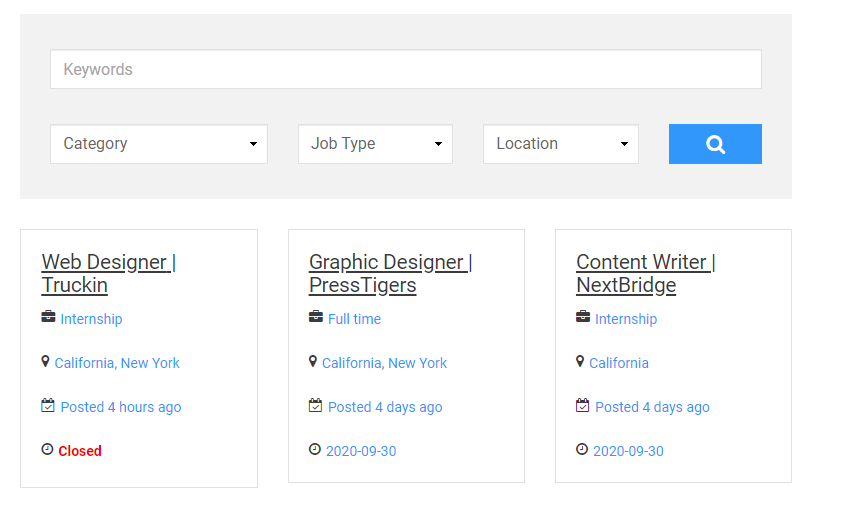Open the Category dropdown
The height and width of the screenshot is (506, 850).
pyautogui.click(x=159, y=144)
